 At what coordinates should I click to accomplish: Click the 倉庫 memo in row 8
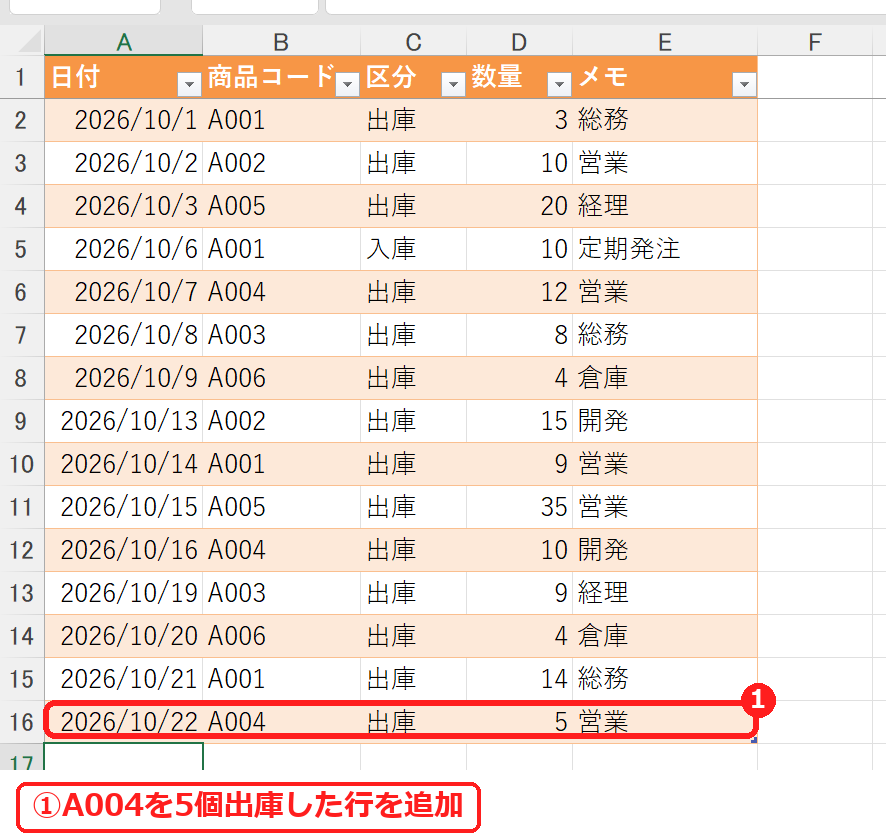[664, 378]
